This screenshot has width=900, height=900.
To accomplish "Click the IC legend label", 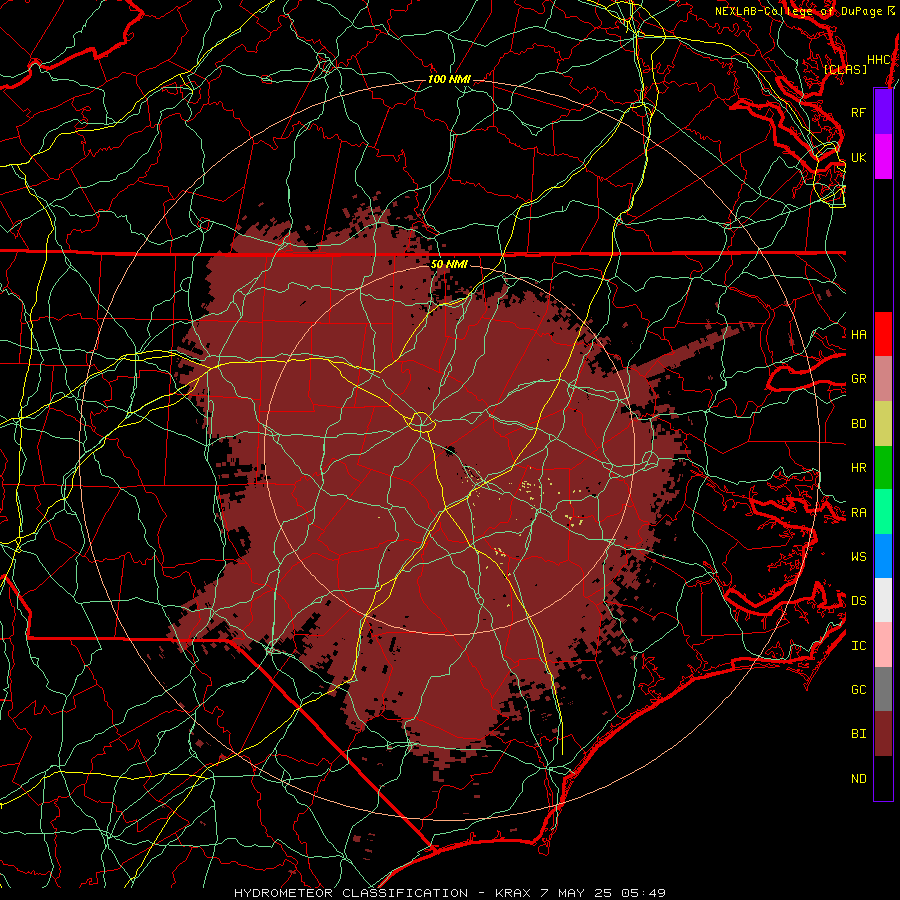I will pyautogui.click(x=858, y=646).
